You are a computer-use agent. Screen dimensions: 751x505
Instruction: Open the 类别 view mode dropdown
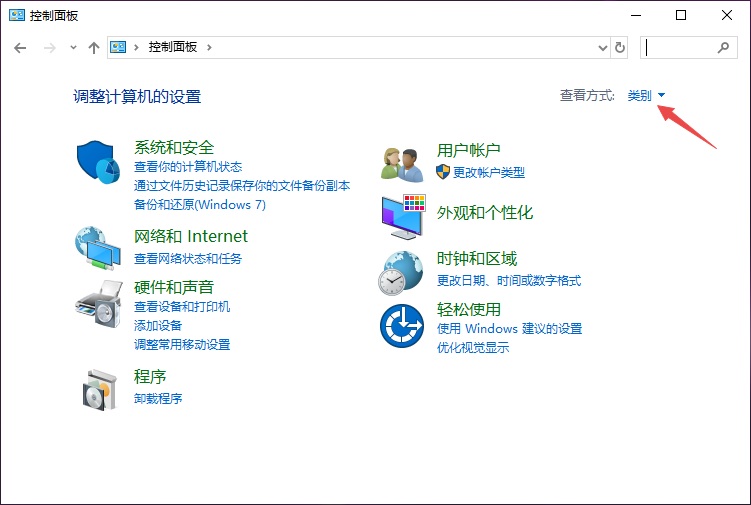point(646,95)
